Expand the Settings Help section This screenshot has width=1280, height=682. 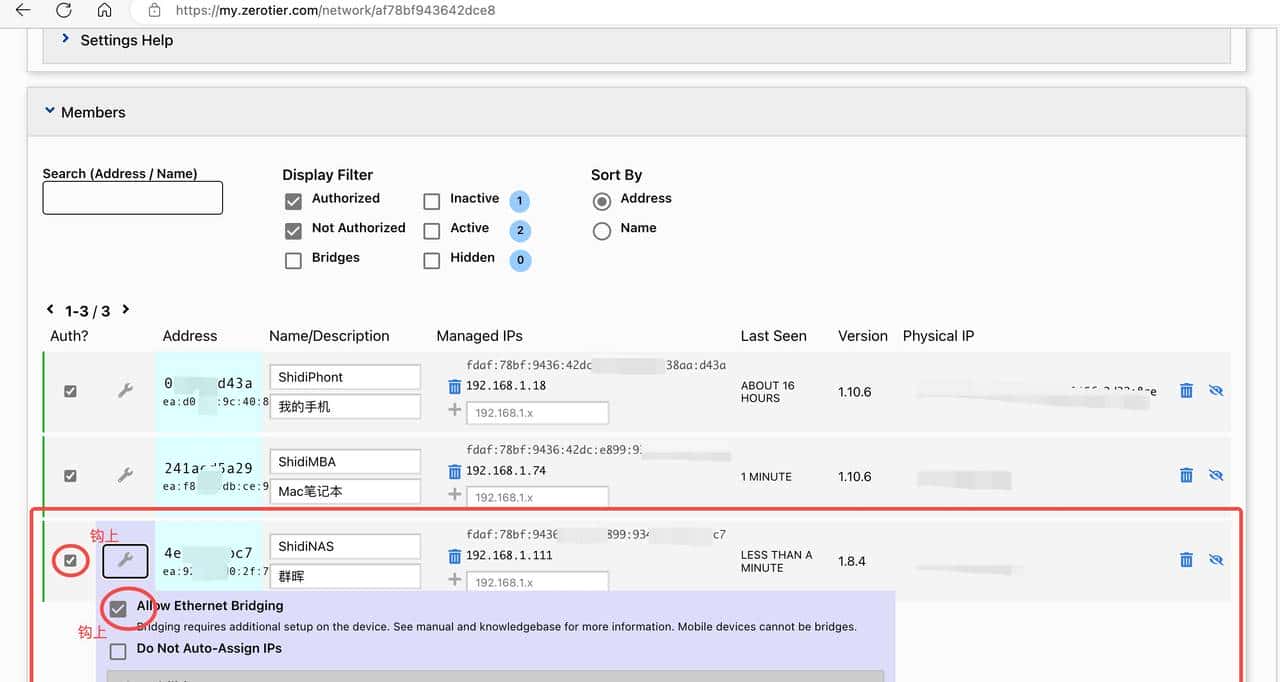[x=66, y=39]
